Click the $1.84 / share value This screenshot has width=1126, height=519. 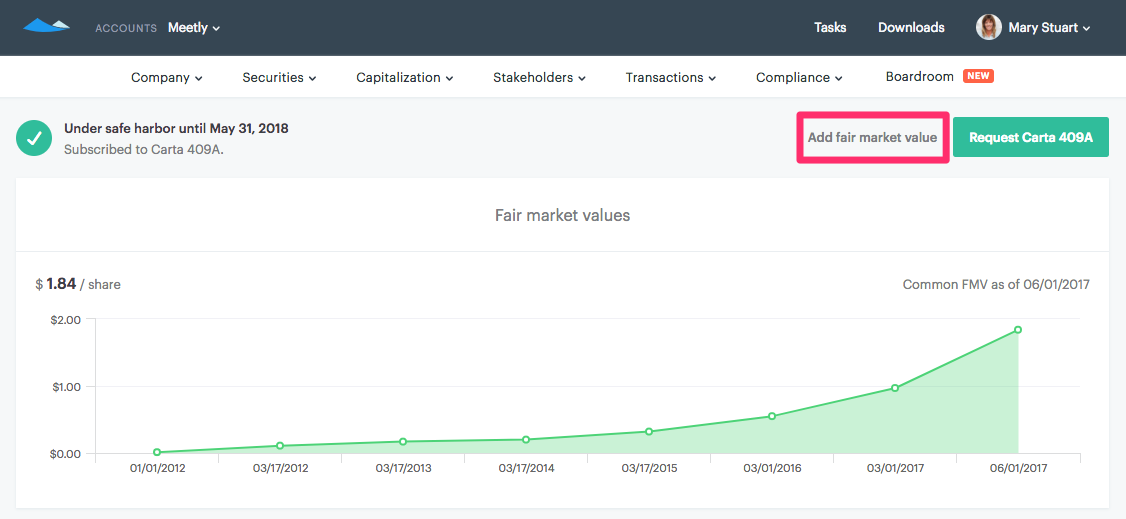78,284
